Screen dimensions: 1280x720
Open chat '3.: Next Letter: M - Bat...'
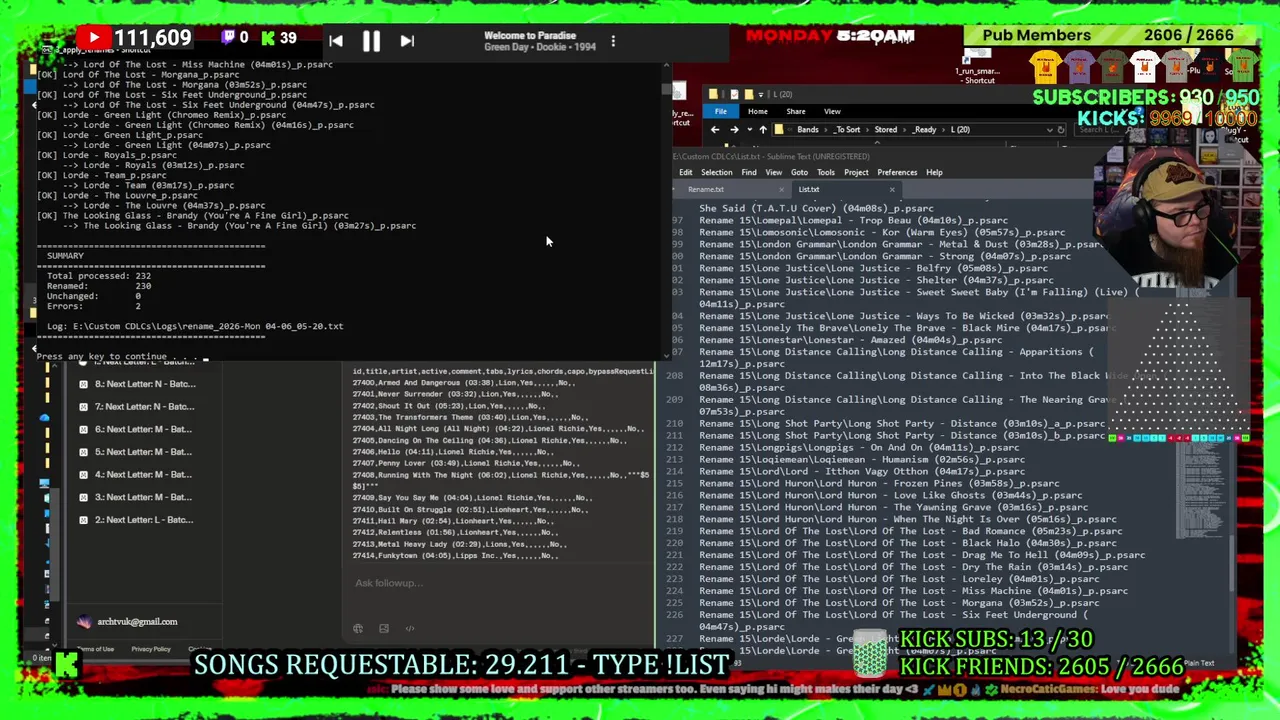click(x=143, y=497)
